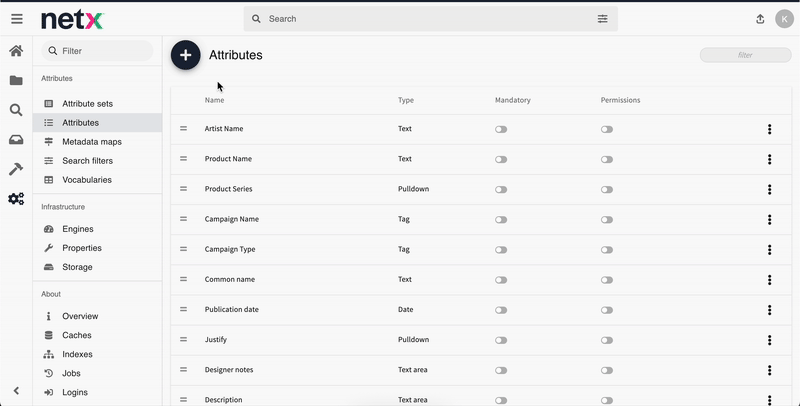Click drag handle for Justify row
The image size is (800, 406).
pos(183,340)
